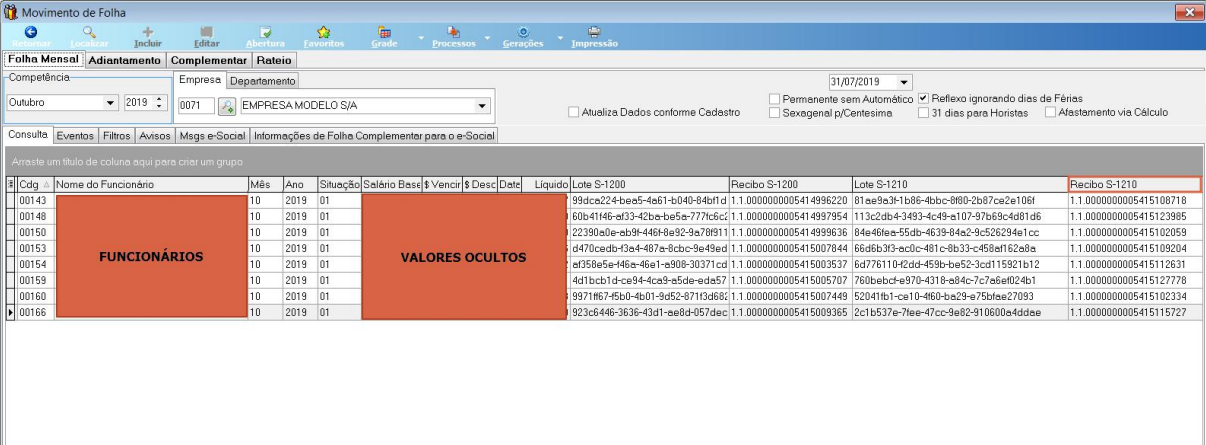Click the Salário Base column header
Screen dimensions: 1206x445
392,185
